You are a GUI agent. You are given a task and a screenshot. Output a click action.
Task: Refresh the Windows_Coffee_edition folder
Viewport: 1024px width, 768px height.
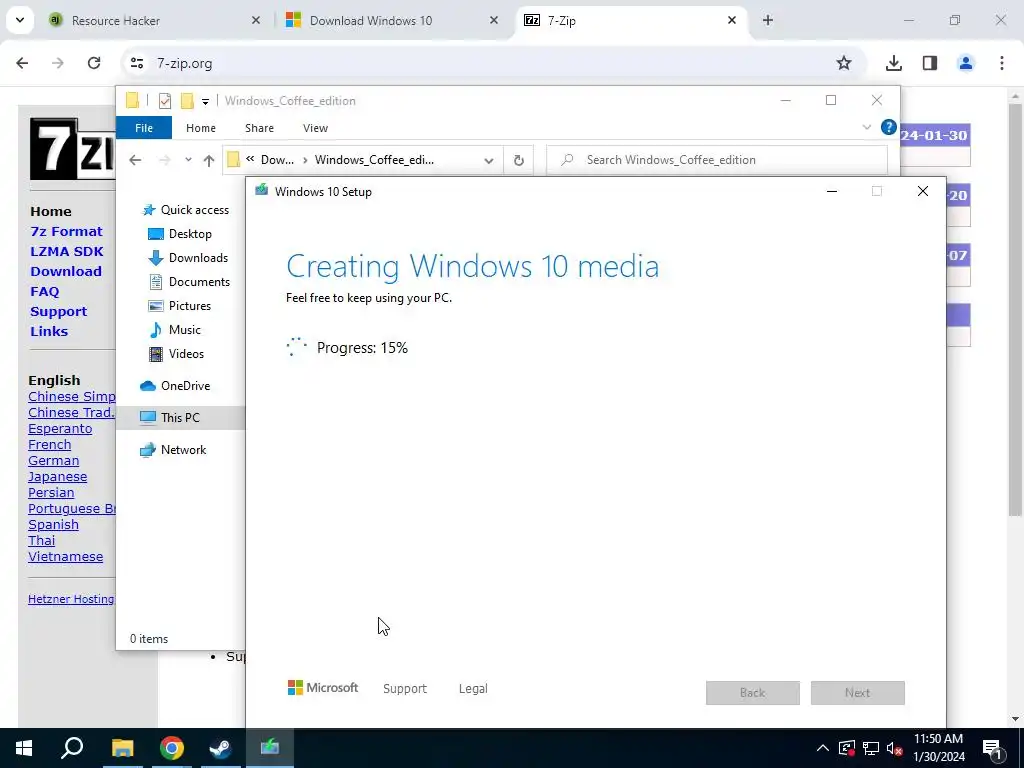pyautogui.click(x=519, y=161)
